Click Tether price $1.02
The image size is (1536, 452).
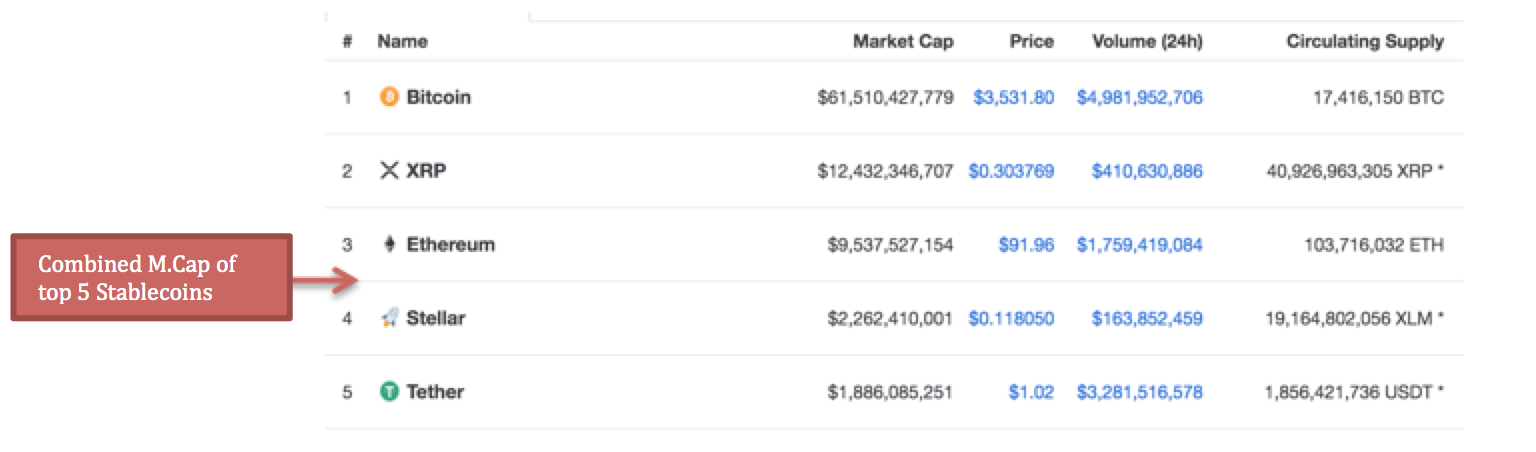click(1031, 392)
